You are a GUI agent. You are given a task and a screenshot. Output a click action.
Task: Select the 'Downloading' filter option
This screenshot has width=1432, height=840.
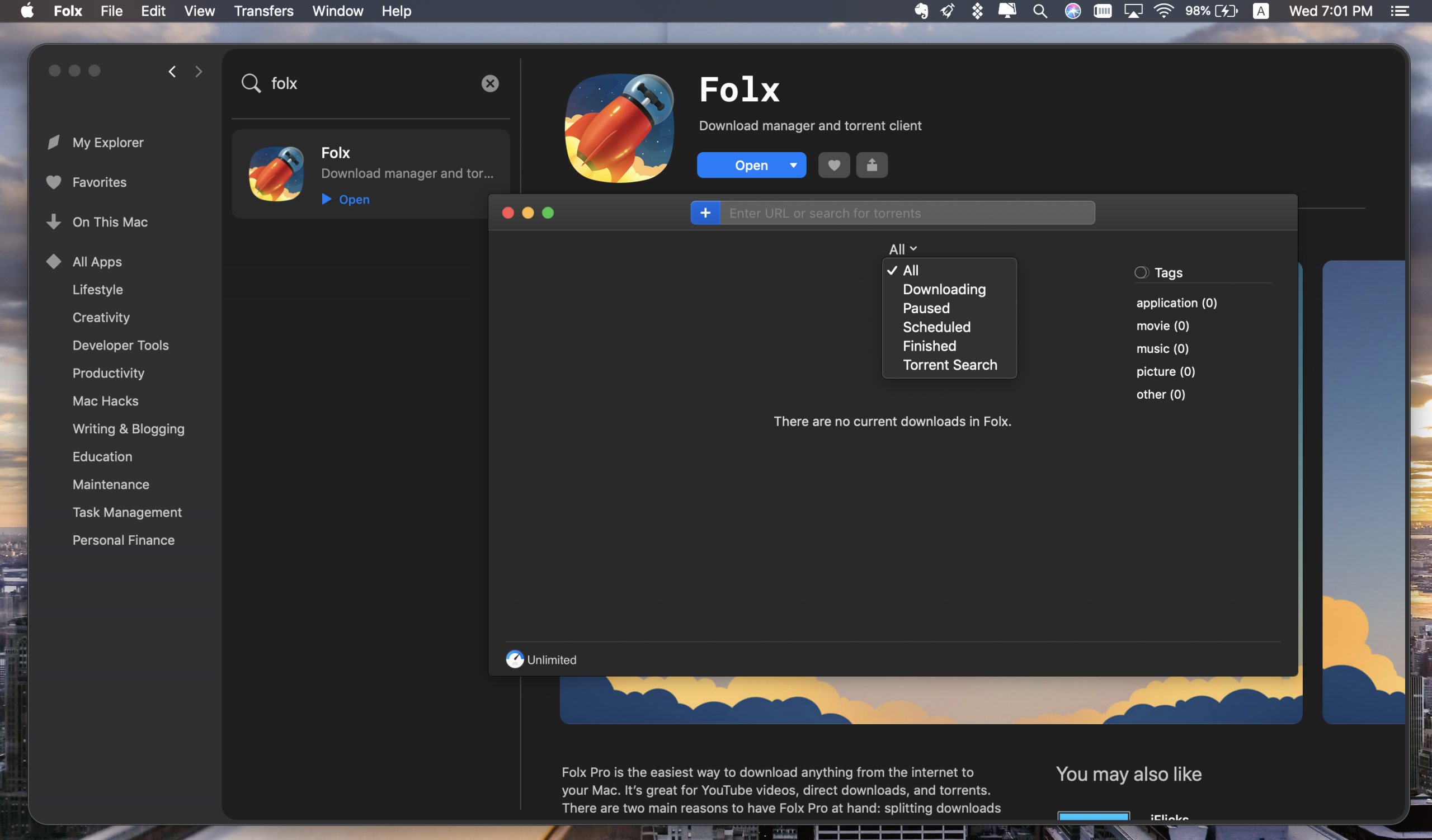pos(944,289)
